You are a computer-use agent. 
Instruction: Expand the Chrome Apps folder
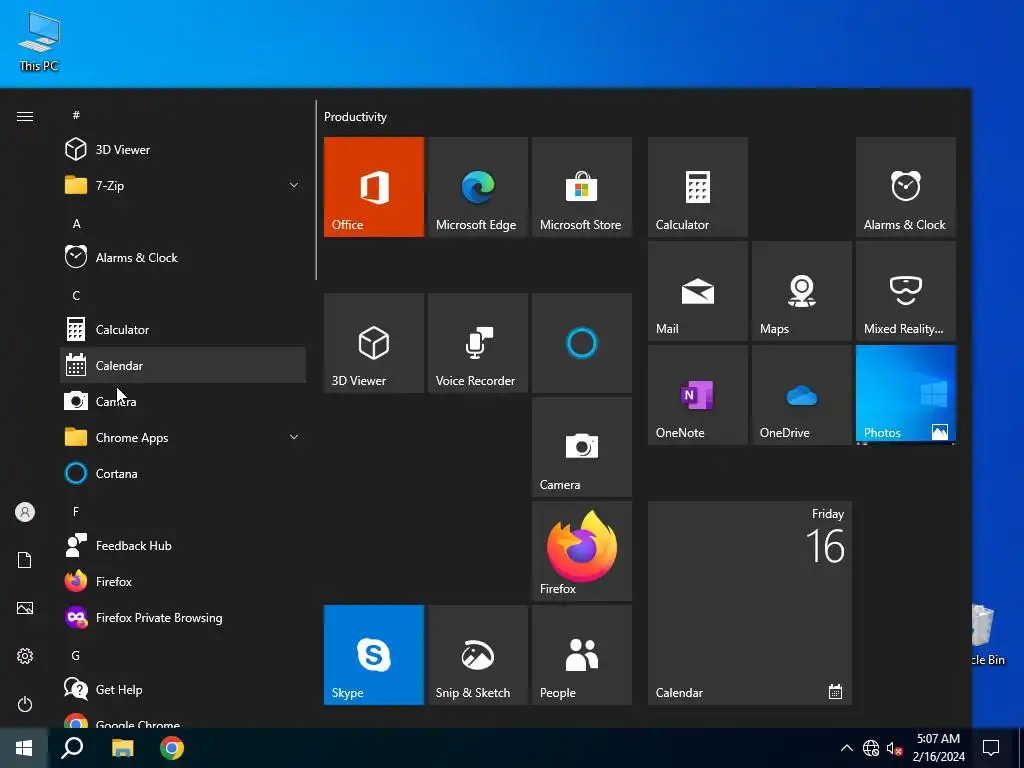click(x=183, y=438)
